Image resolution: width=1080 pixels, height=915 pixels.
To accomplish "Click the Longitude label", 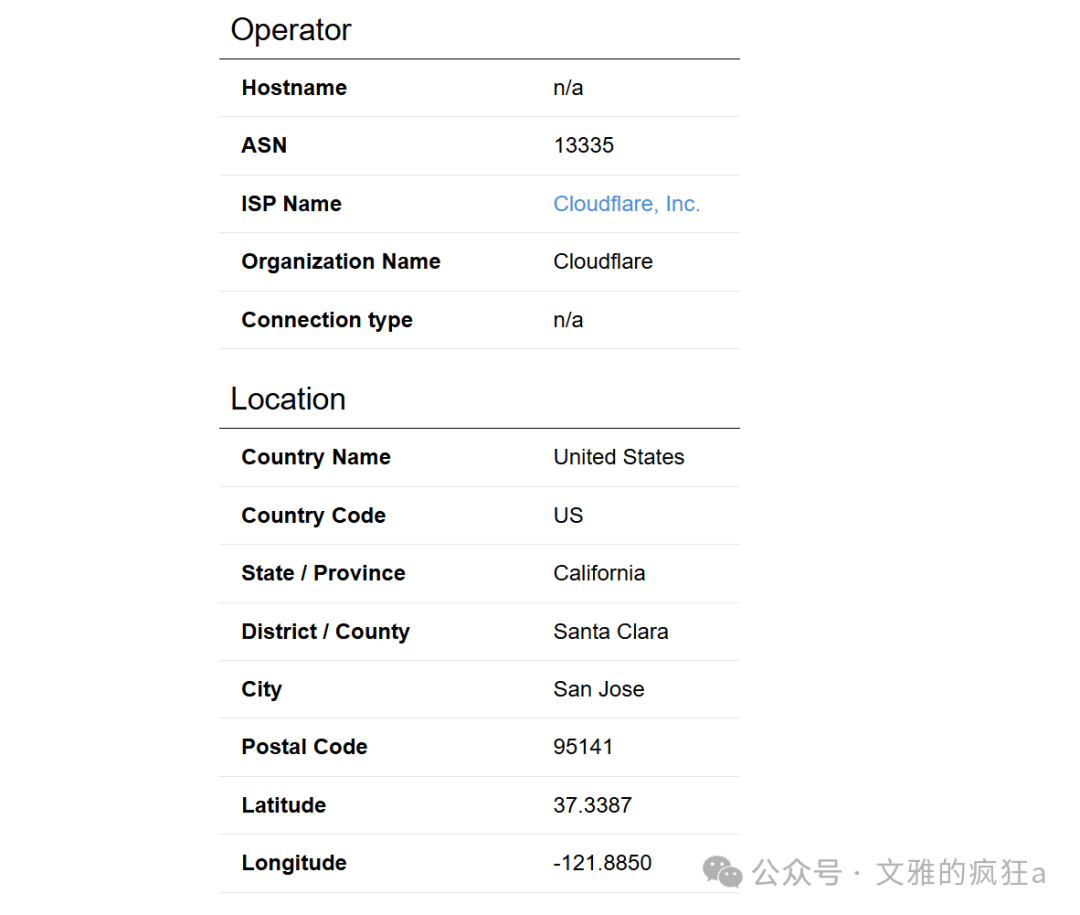I will [x=294, y=863].
